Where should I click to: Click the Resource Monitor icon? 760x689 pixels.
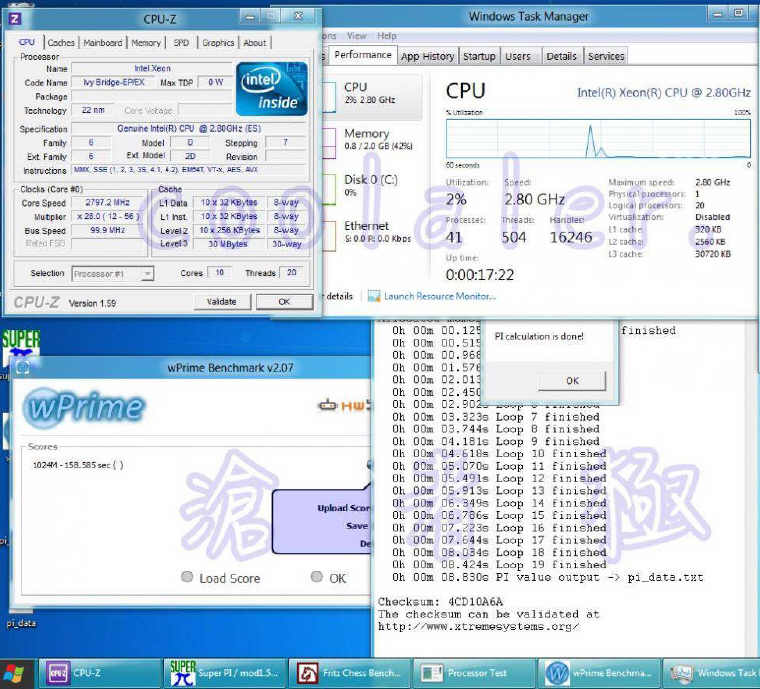(374, 296)
